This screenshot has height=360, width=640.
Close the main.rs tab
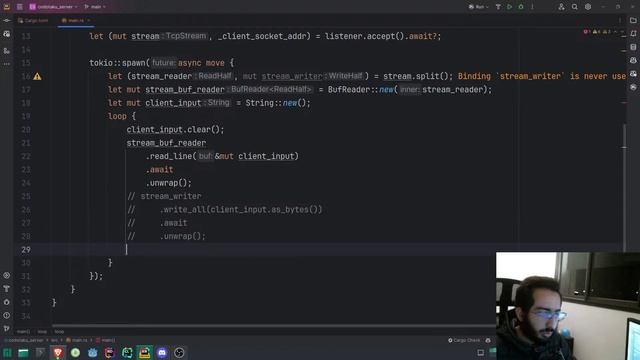(x=89, y=20)
